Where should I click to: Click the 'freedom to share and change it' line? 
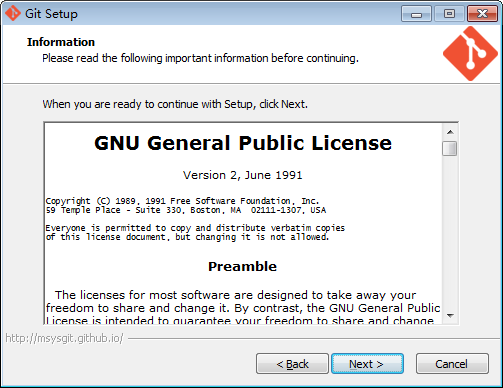(243, 308)
